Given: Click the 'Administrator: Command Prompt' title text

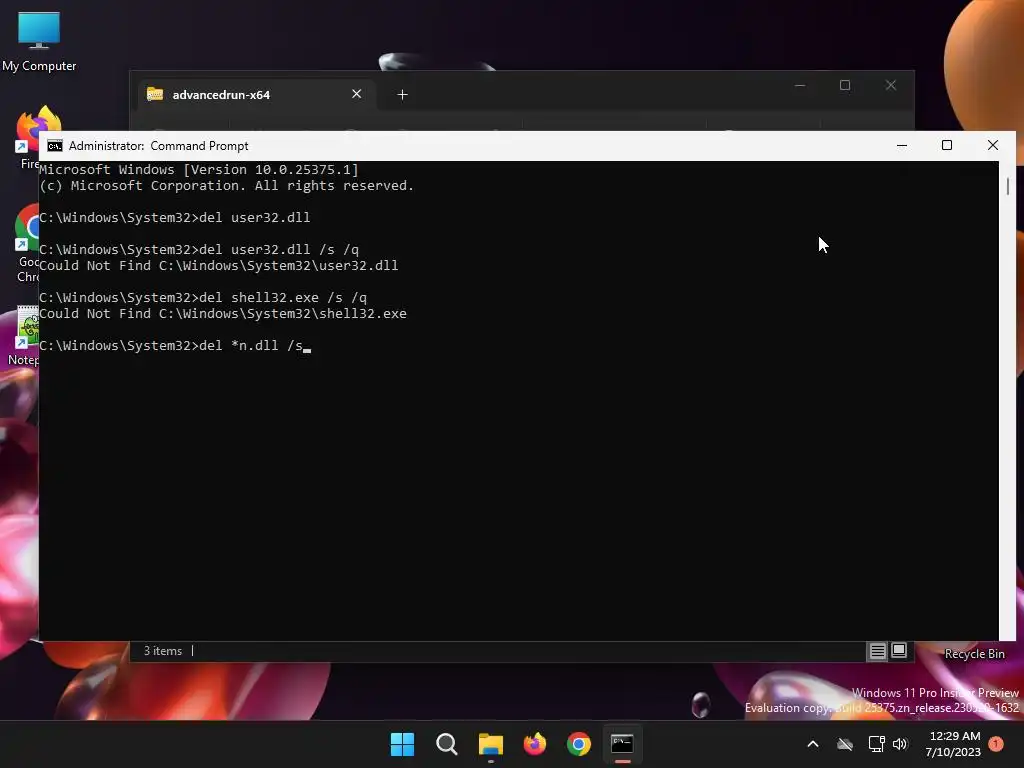Looking at the screenshot, I should (159, 146).
